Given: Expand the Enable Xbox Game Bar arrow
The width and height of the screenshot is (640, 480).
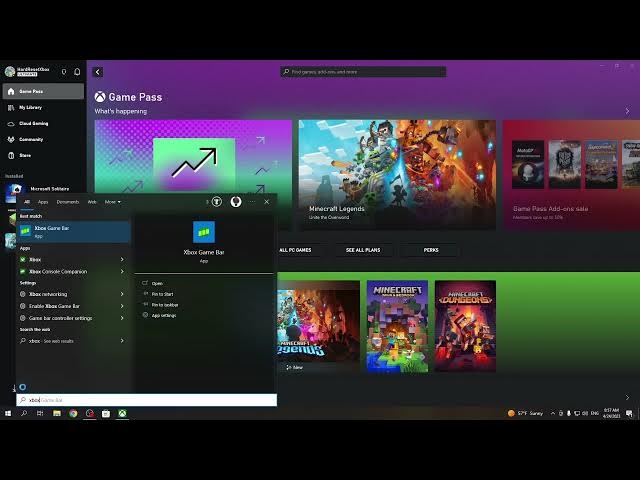Looking at the screenshot, I should (122, 306).
